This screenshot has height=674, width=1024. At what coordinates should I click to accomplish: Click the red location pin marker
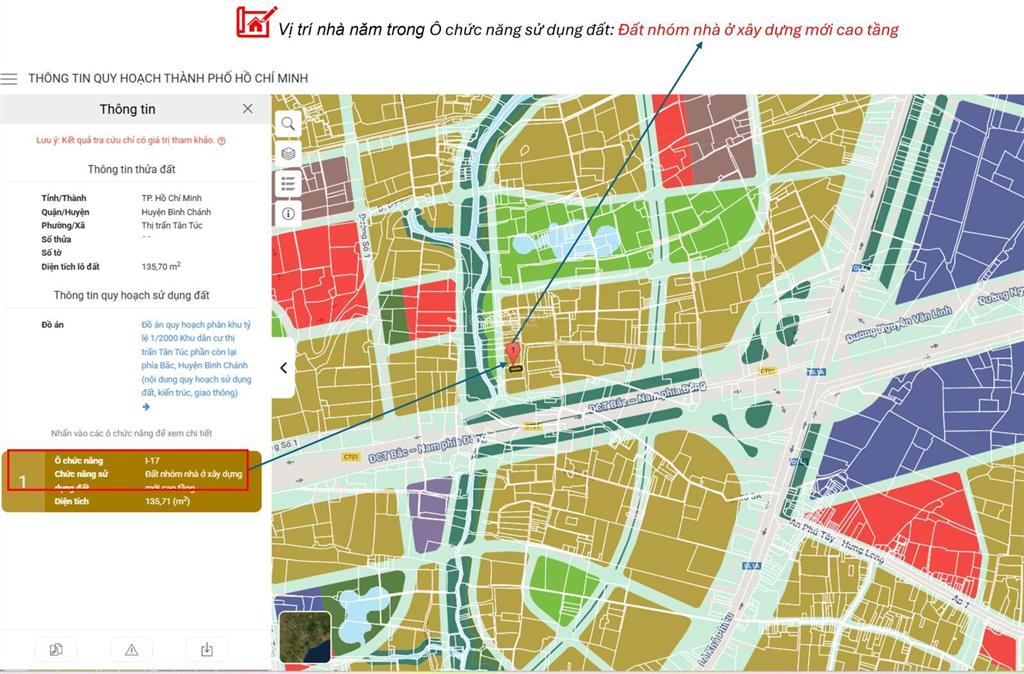pos(513,352)
